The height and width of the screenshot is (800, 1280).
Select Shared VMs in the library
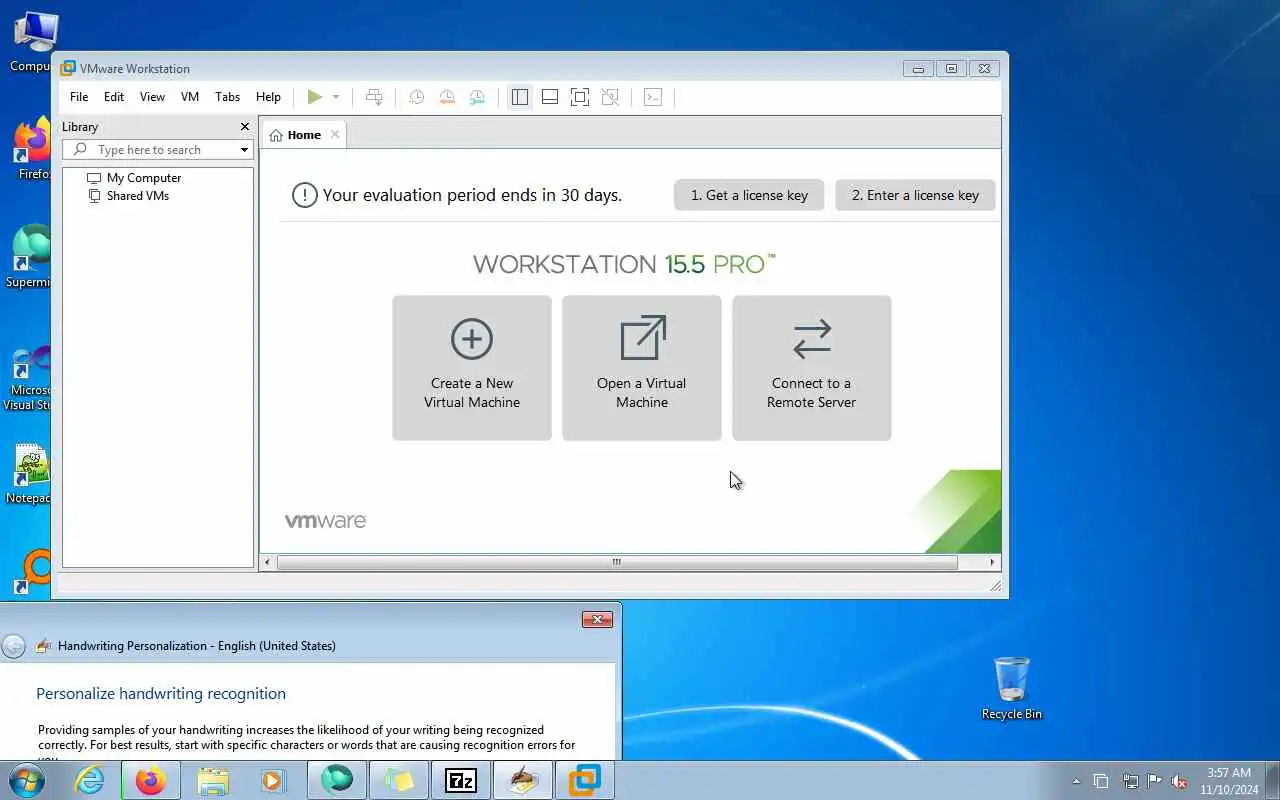[x=138, y=196]
